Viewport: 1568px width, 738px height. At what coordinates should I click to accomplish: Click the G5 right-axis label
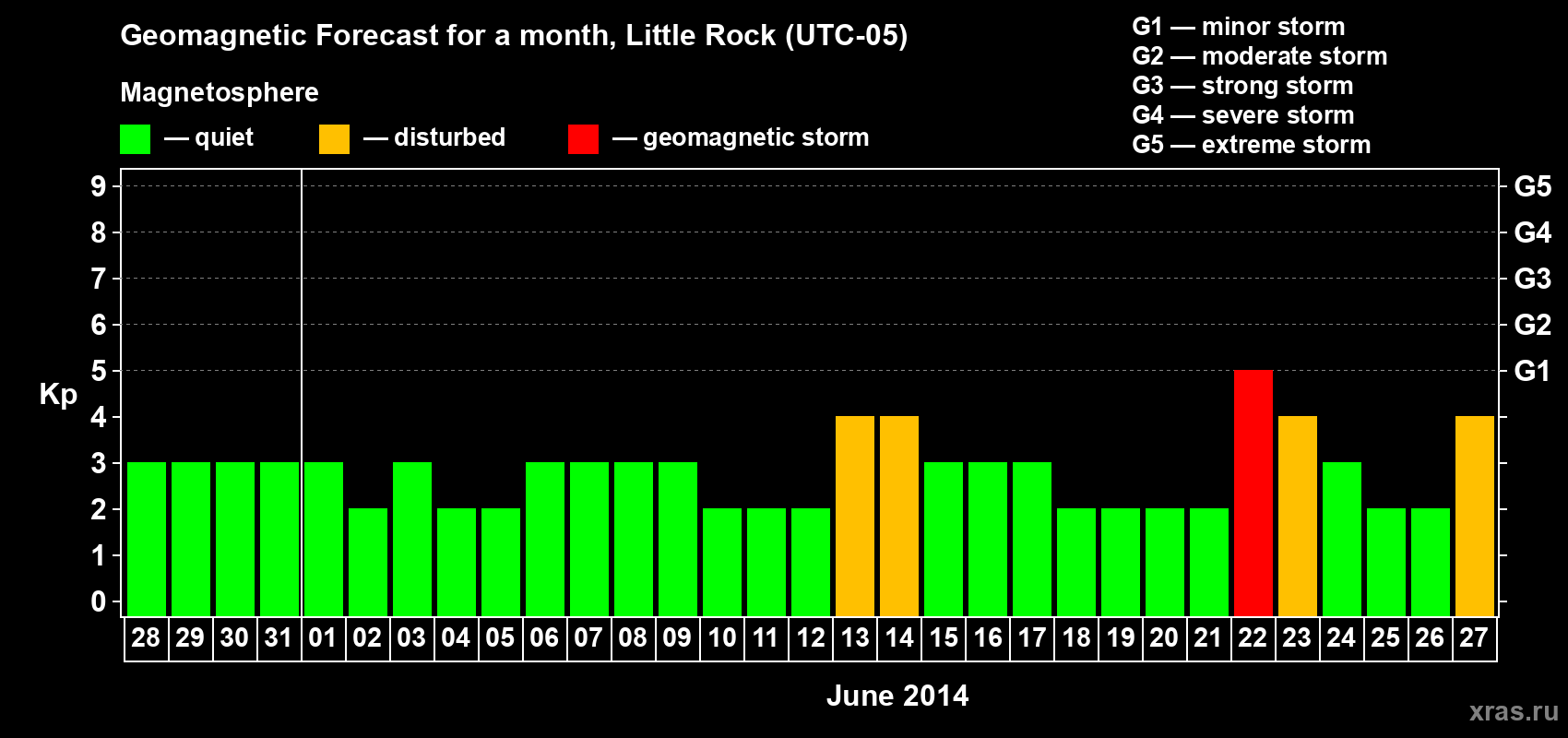(1533, 186)
